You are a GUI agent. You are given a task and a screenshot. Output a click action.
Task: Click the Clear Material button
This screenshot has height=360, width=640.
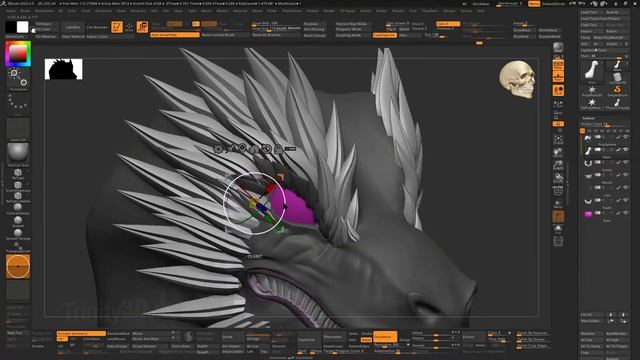tap(73, 36)
